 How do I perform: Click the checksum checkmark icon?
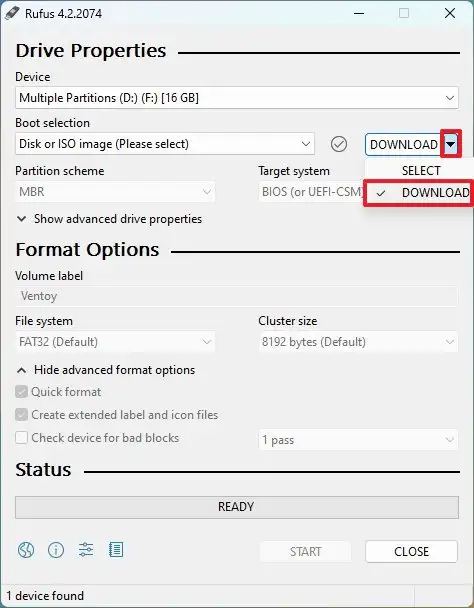coord(339,144)
